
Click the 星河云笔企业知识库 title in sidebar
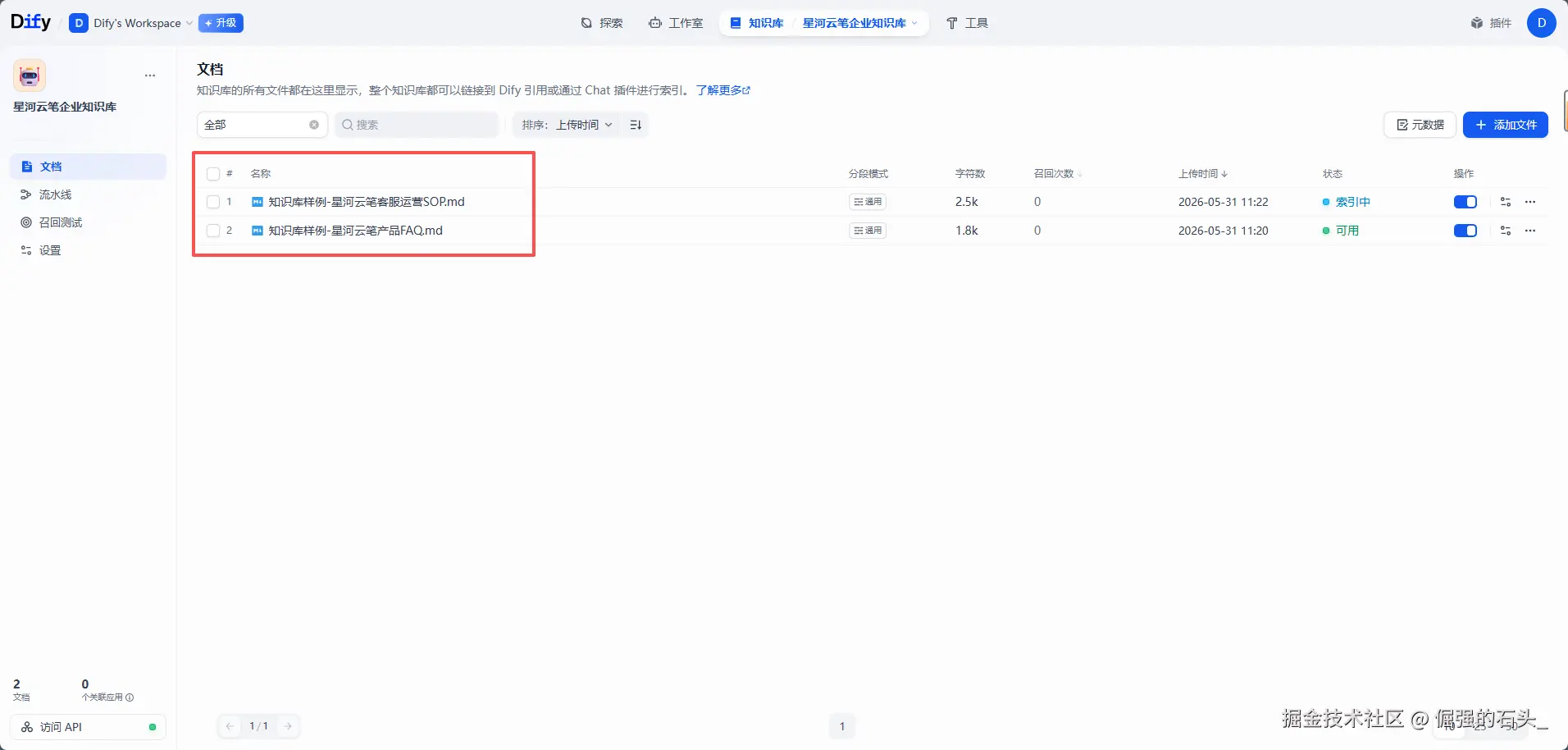[65, 107]
